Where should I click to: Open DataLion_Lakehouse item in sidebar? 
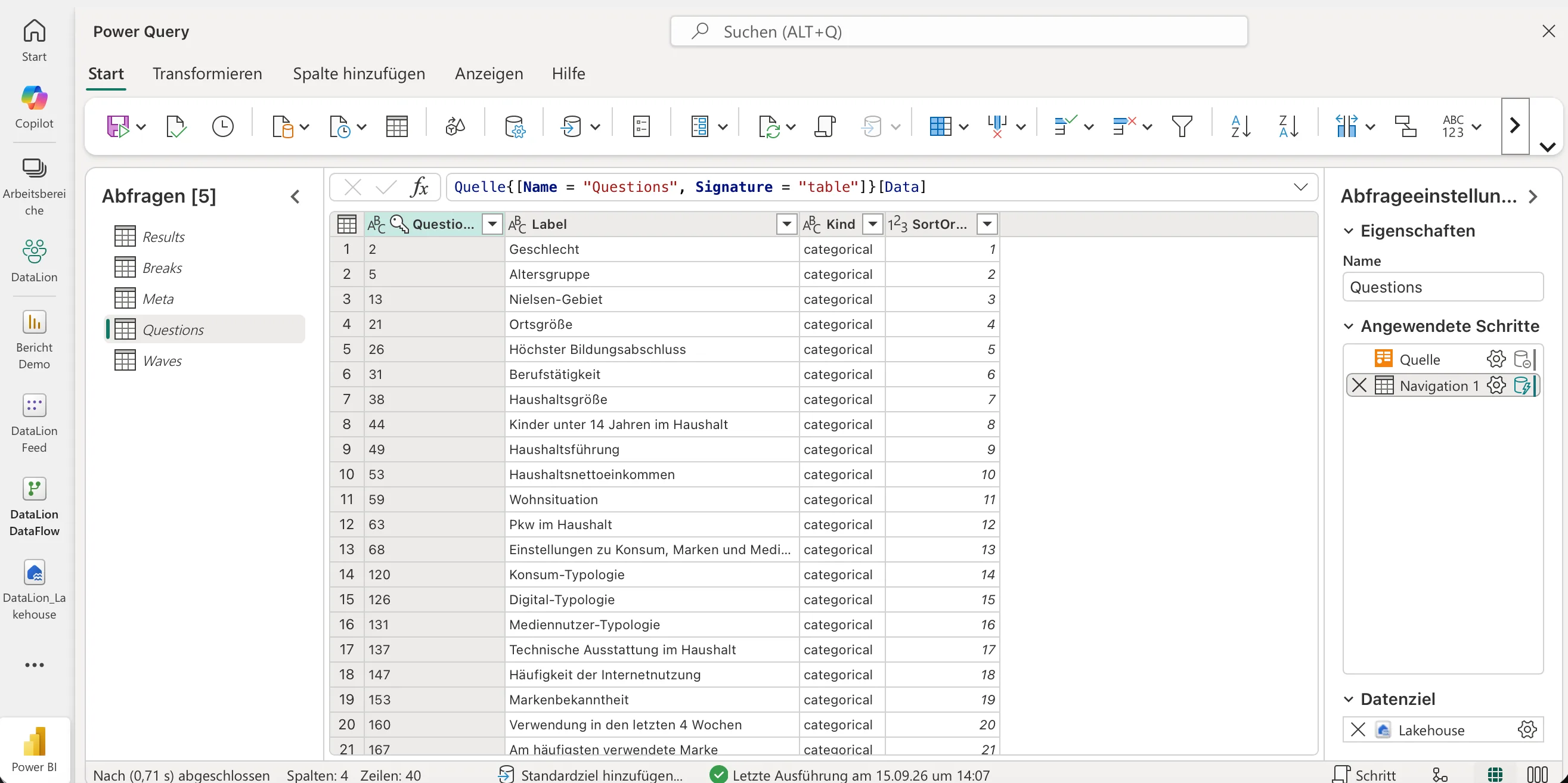click(x=34, y=590)
